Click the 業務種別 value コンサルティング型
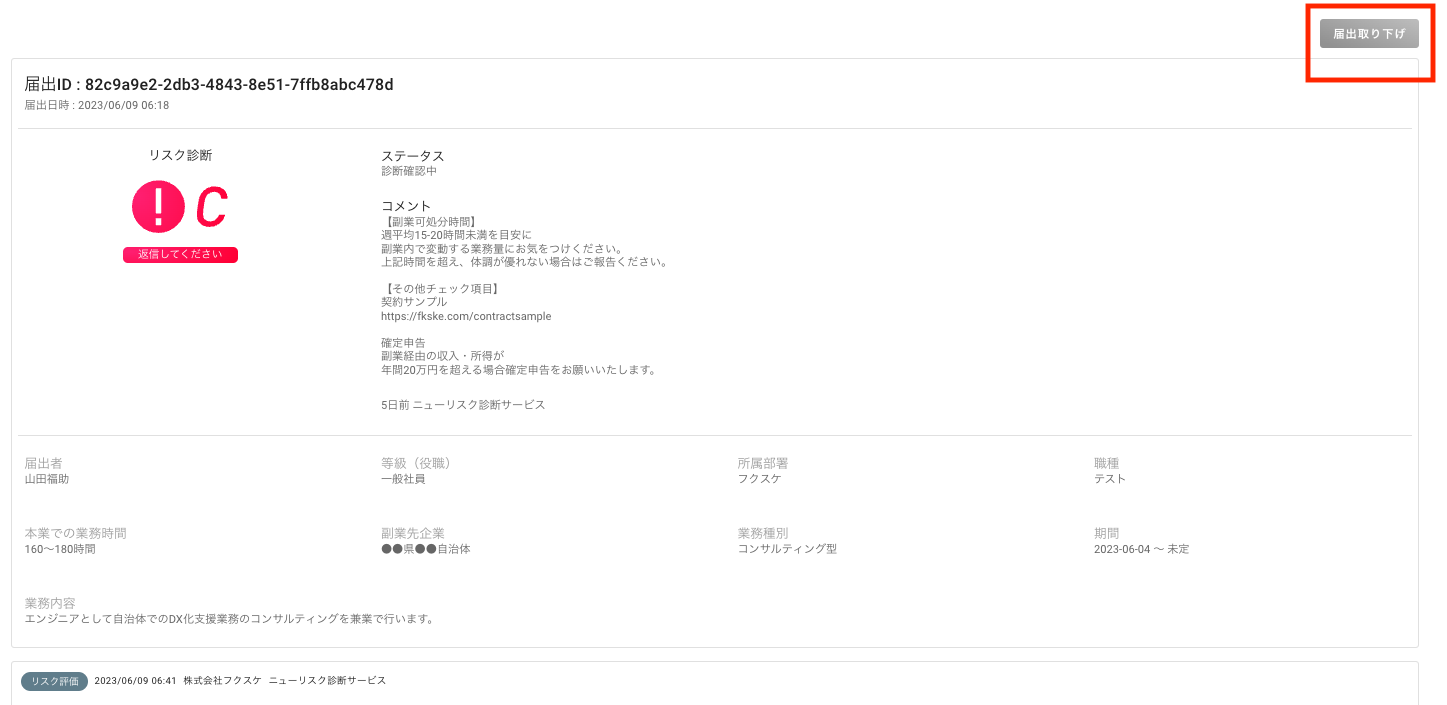The image size is (1447, 705). click(x=787, y=549)
